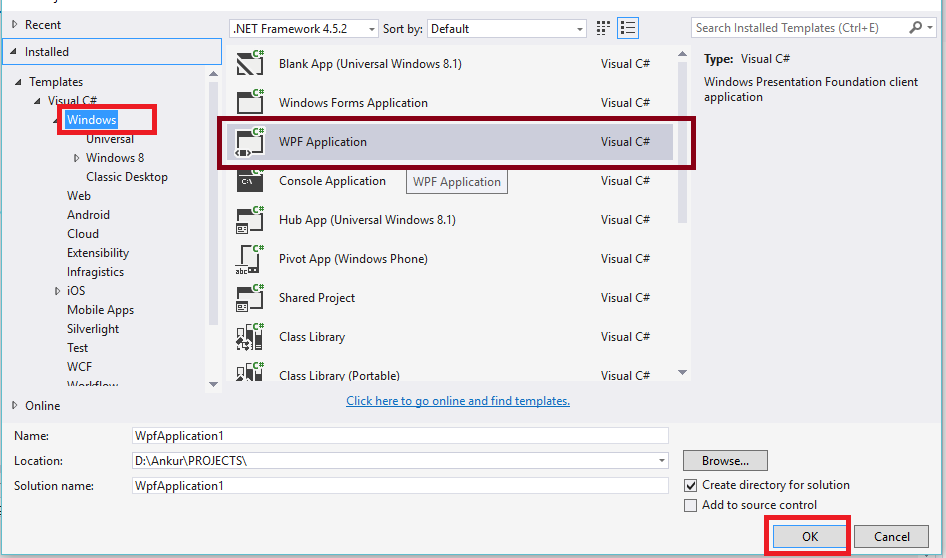Open the .NET Framework version dropdown

point(304,29)
